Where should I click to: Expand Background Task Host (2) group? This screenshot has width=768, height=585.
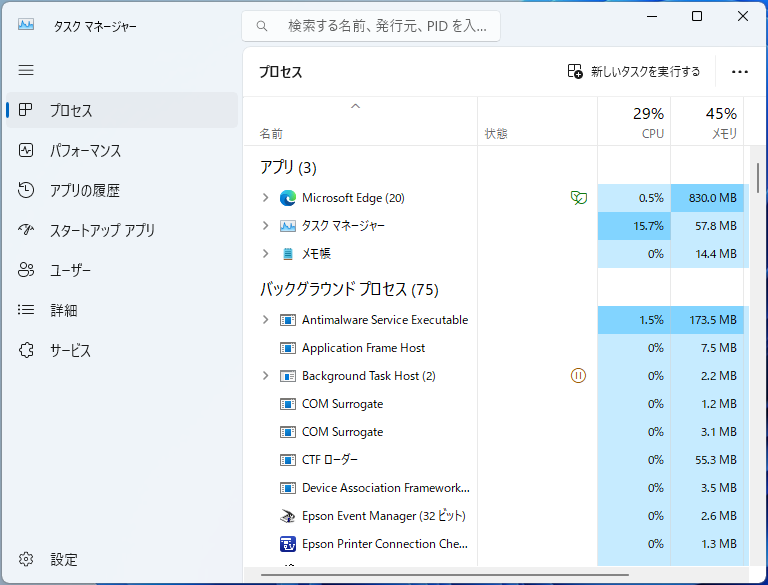[265, 376]
